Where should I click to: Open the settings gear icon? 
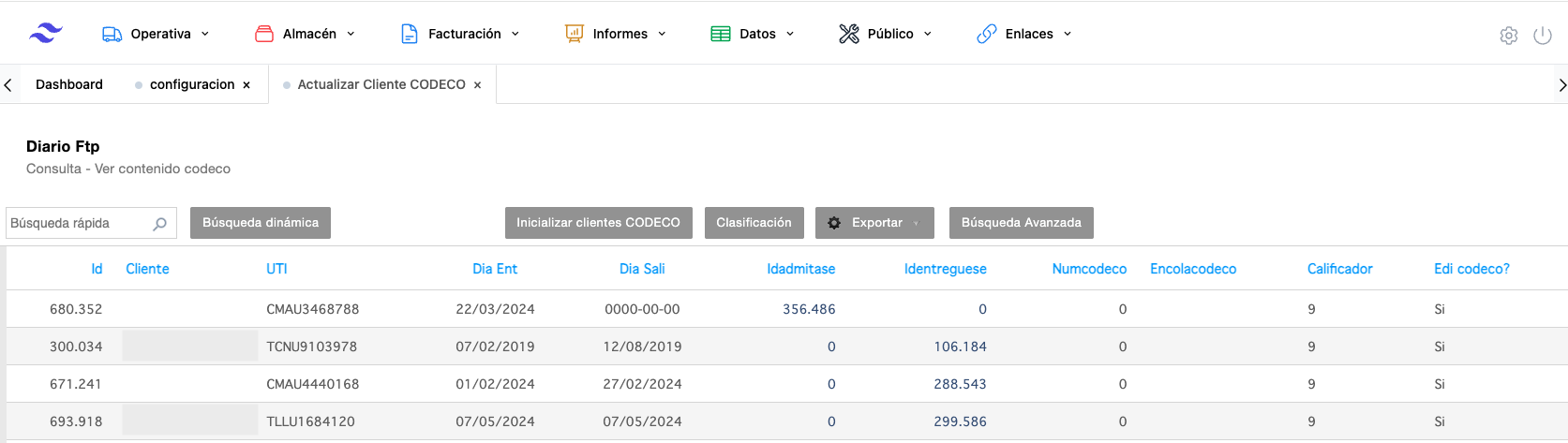tap(1508, 36)
